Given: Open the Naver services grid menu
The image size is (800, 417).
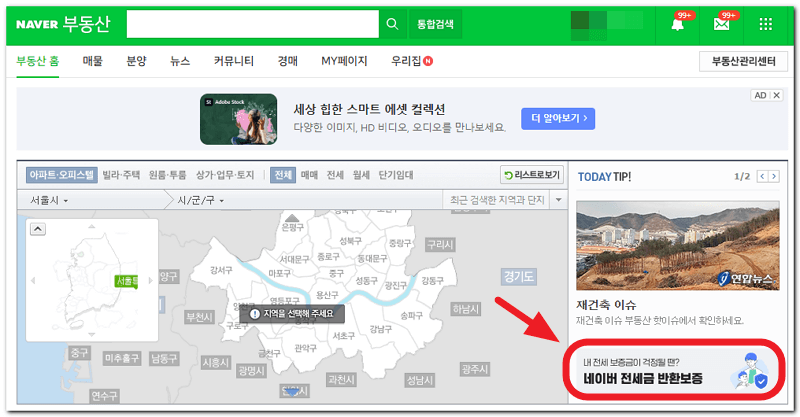Looking at the screenshot, I should click(x=766, y=24).
